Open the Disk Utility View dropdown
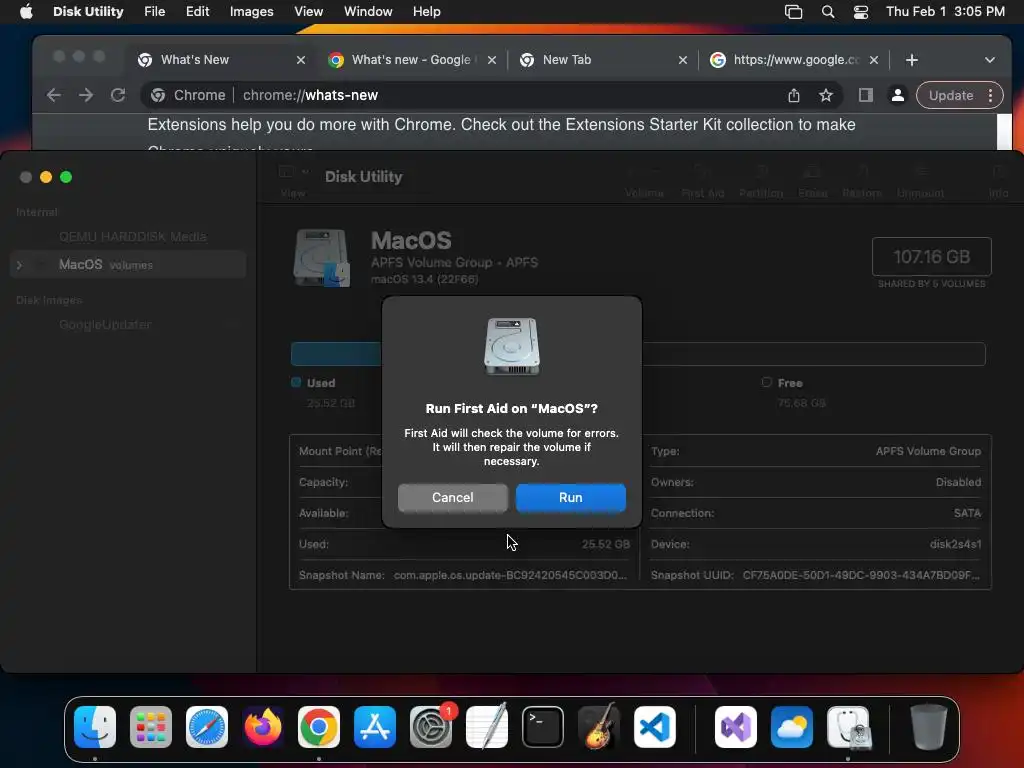Screen dimensions: 1024x768 pyautogui.click(x=293, y=172)
